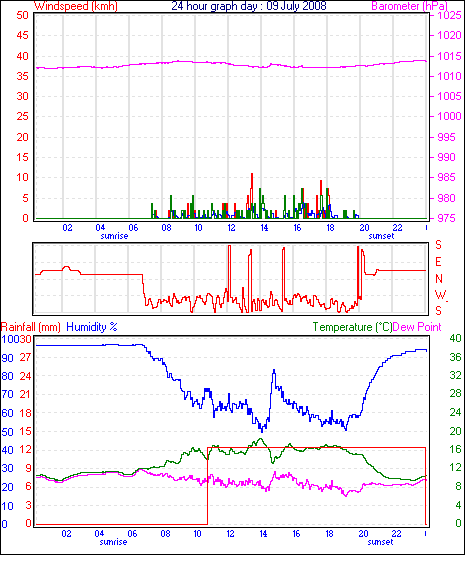The height and width of the screenshot is (563, 466).
Task: Click the sunrise label under top graph
Action: tap(114, 236)
